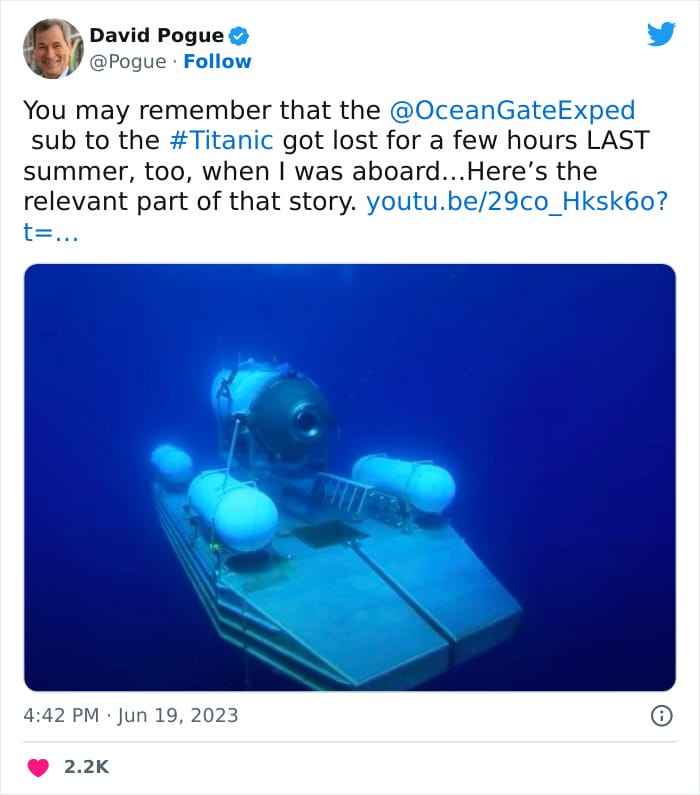Click the Jun 19, 2023 date

pos(180,715)
